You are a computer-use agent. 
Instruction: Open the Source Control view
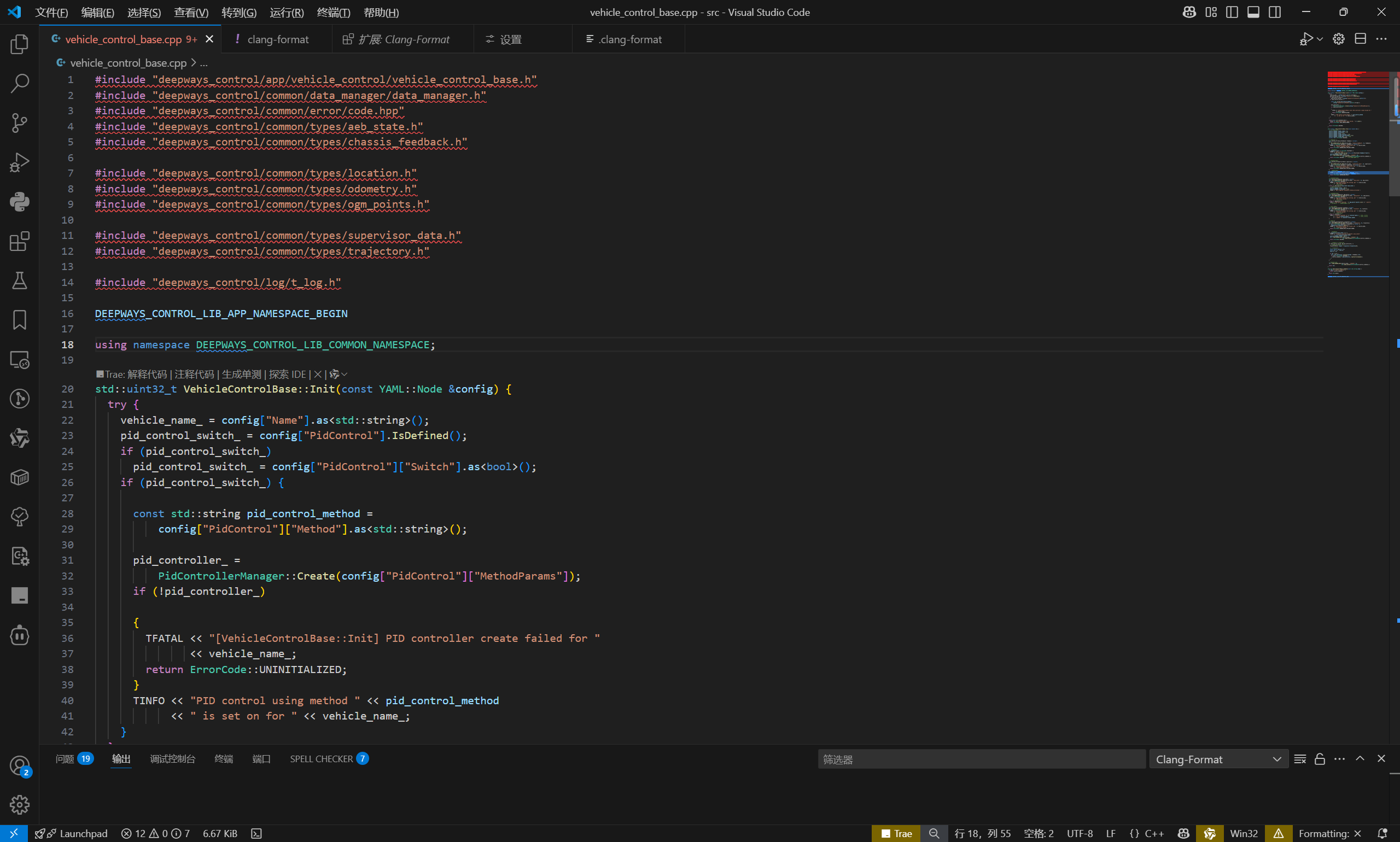(x=19, y=122)
